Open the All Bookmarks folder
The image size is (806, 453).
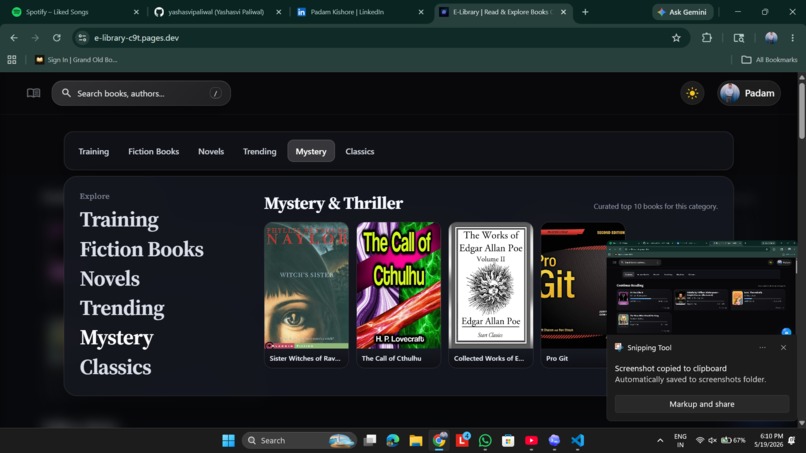770,60
